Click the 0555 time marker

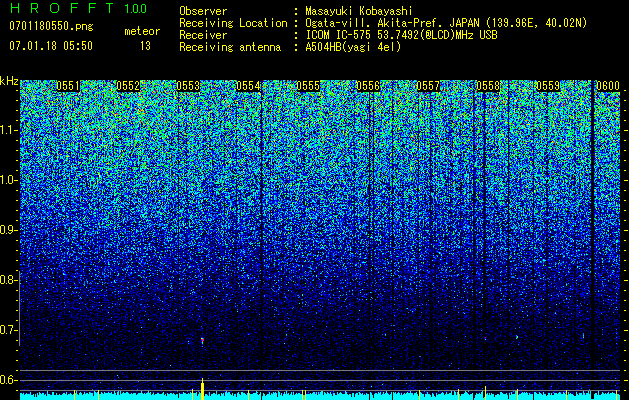point(308,86)
